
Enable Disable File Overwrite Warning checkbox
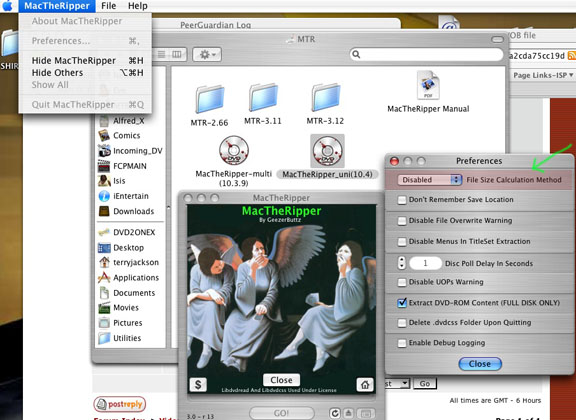[x=402, y=221]
